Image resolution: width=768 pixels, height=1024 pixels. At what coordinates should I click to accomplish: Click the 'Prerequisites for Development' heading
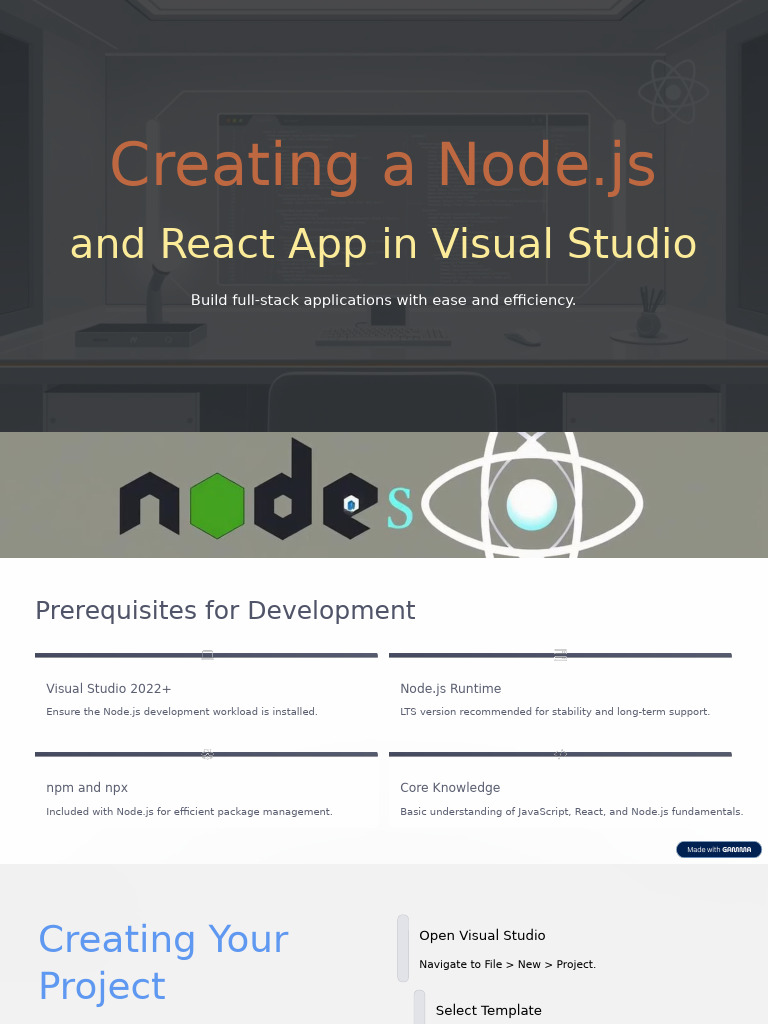[225, 610]
